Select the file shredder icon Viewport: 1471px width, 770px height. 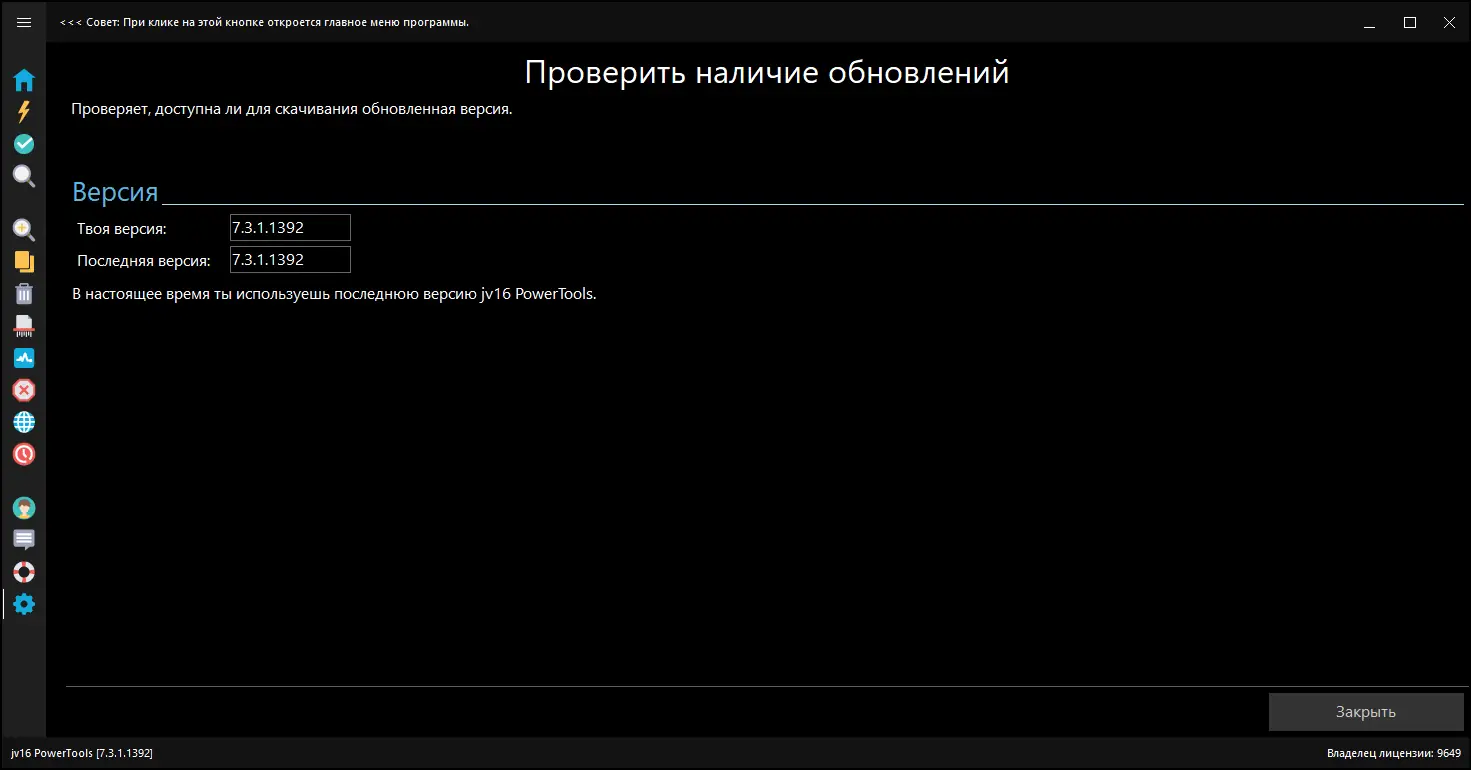pos(24,325)
